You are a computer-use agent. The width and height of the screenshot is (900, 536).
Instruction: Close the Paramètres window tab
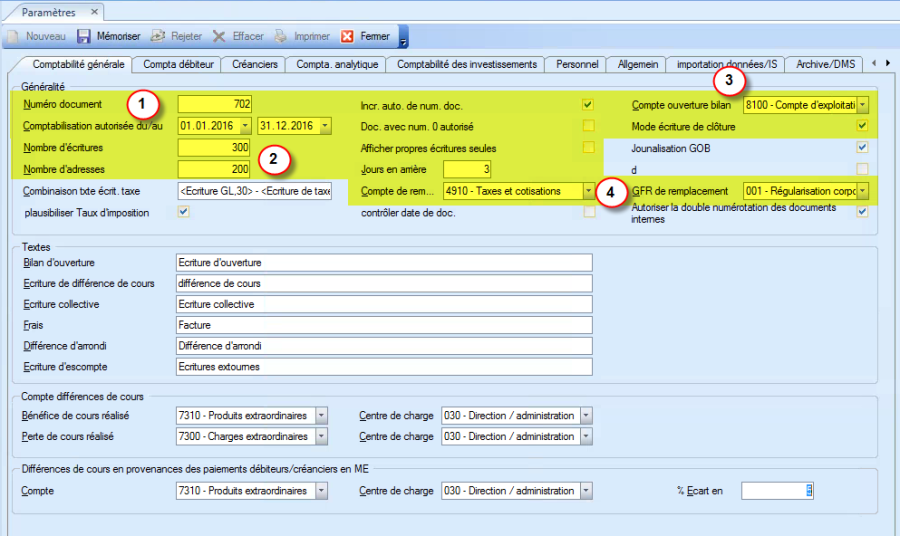click(94, 12)
